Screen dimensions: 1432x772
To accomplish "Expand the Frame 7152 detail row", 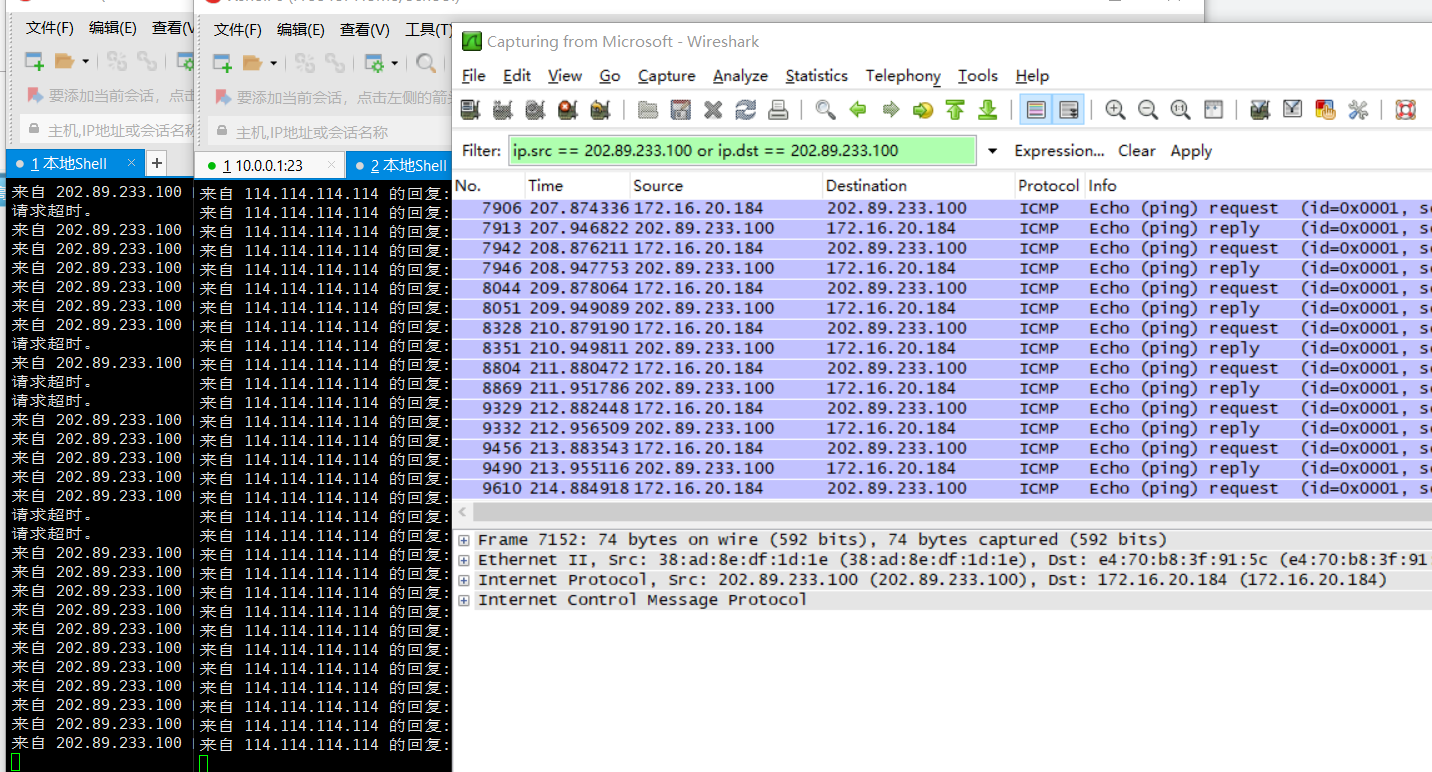I will (x=464, y=540).
